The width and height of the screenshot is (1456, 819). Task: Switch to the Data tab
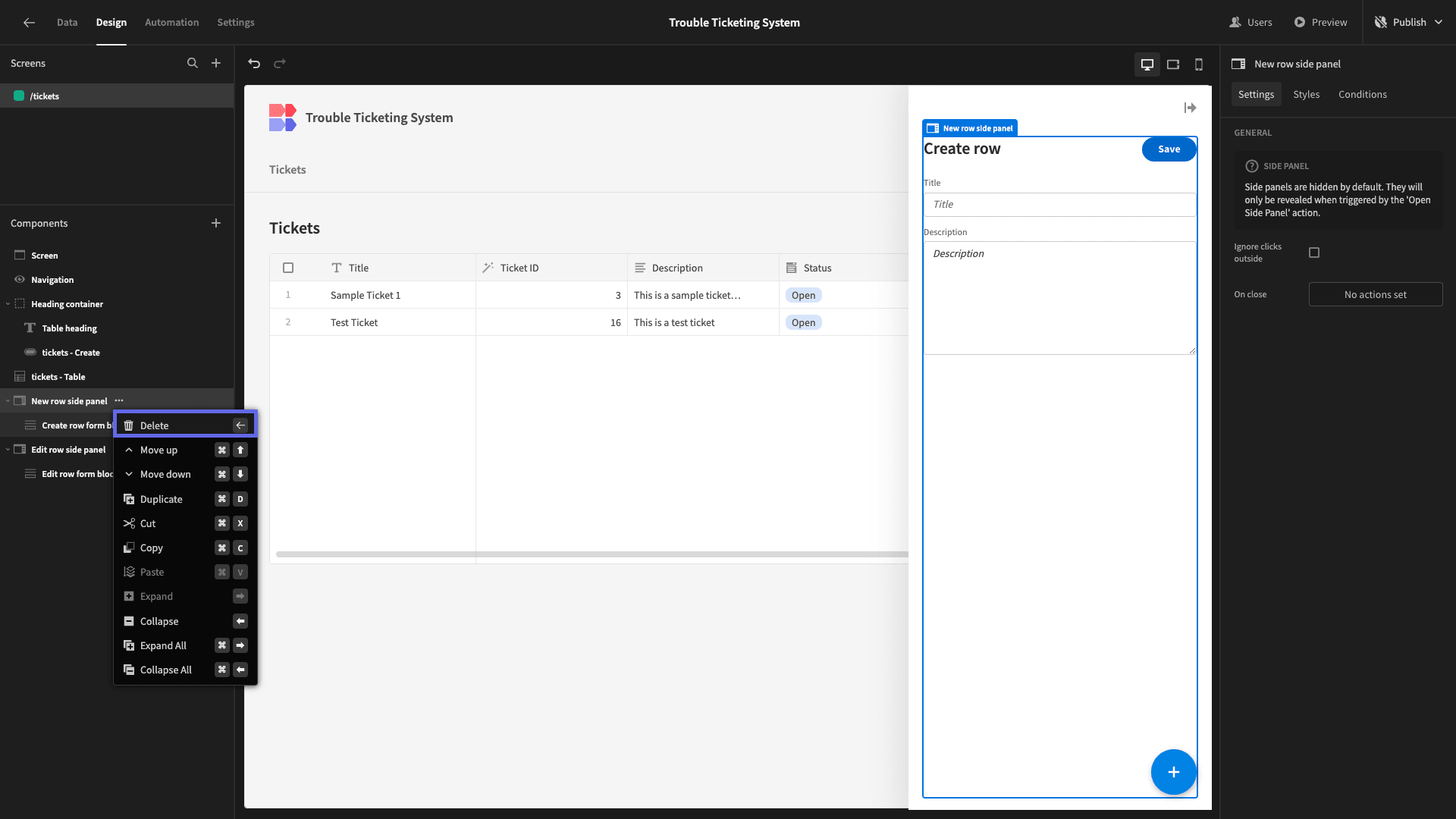(67, 23)
